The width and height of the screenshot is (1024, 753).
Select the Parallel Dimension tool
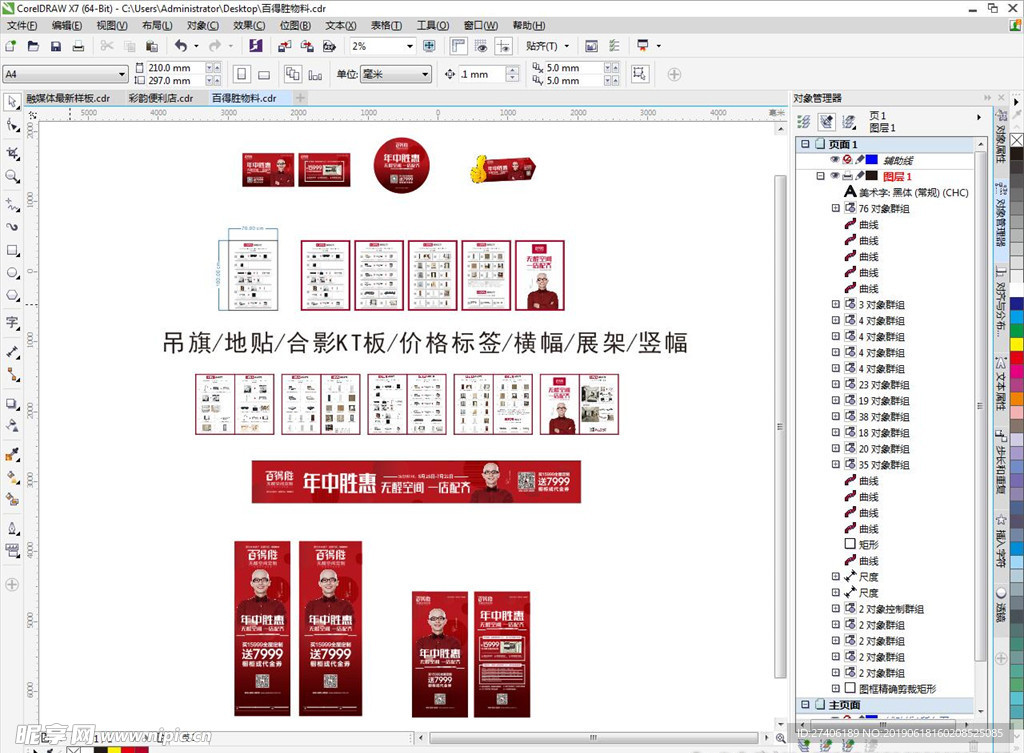(12, 352)
